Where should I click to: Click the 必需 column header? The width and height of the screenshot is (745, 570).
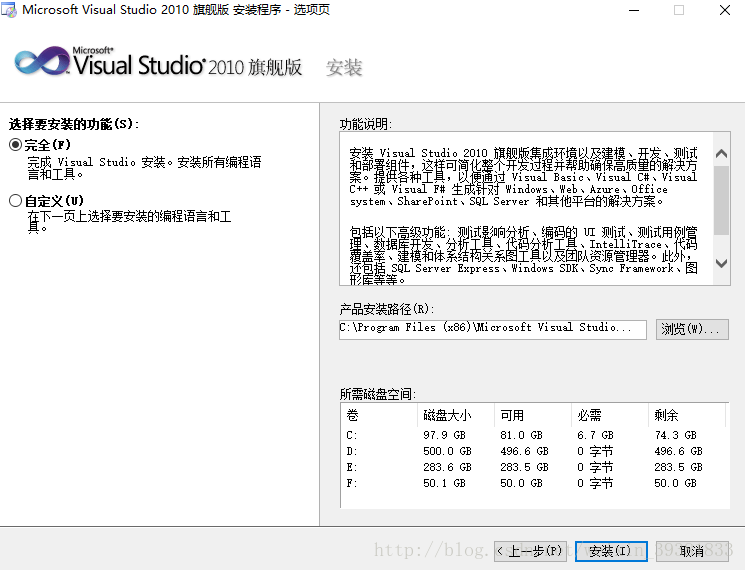(610, 415)
